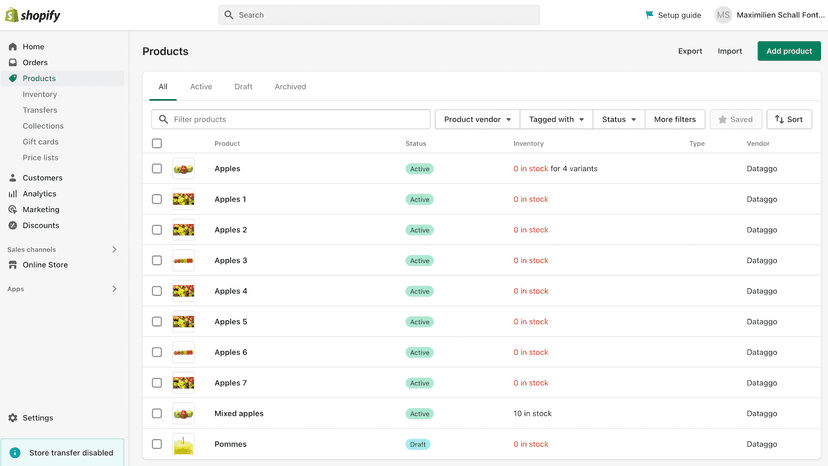
Task: Click the '10 in stock' inventory text
Action: click(532, 414)
